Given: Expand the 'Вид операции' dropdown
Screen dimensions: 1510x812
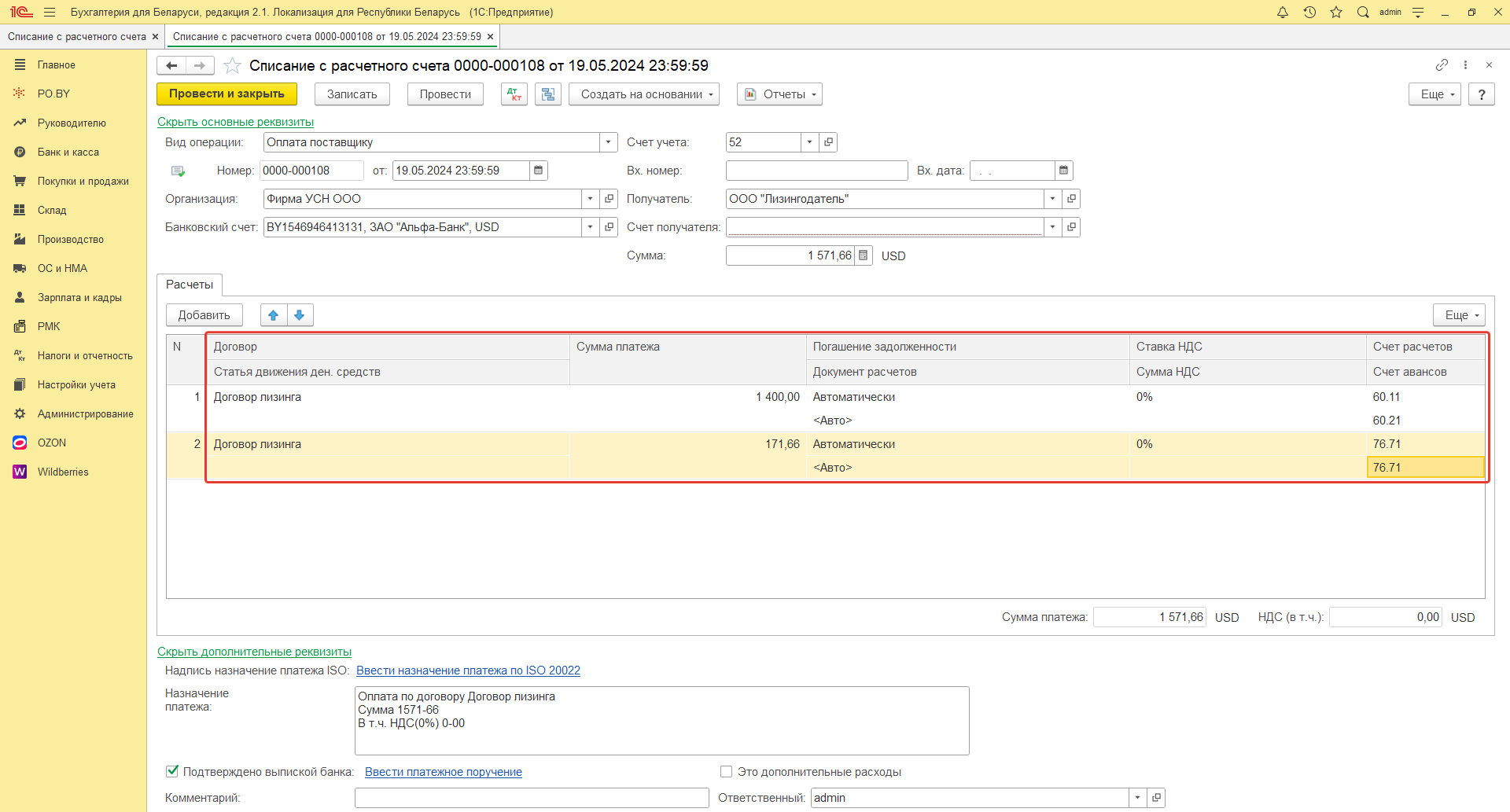Looking at the screenshot, I should pos(608,142).
